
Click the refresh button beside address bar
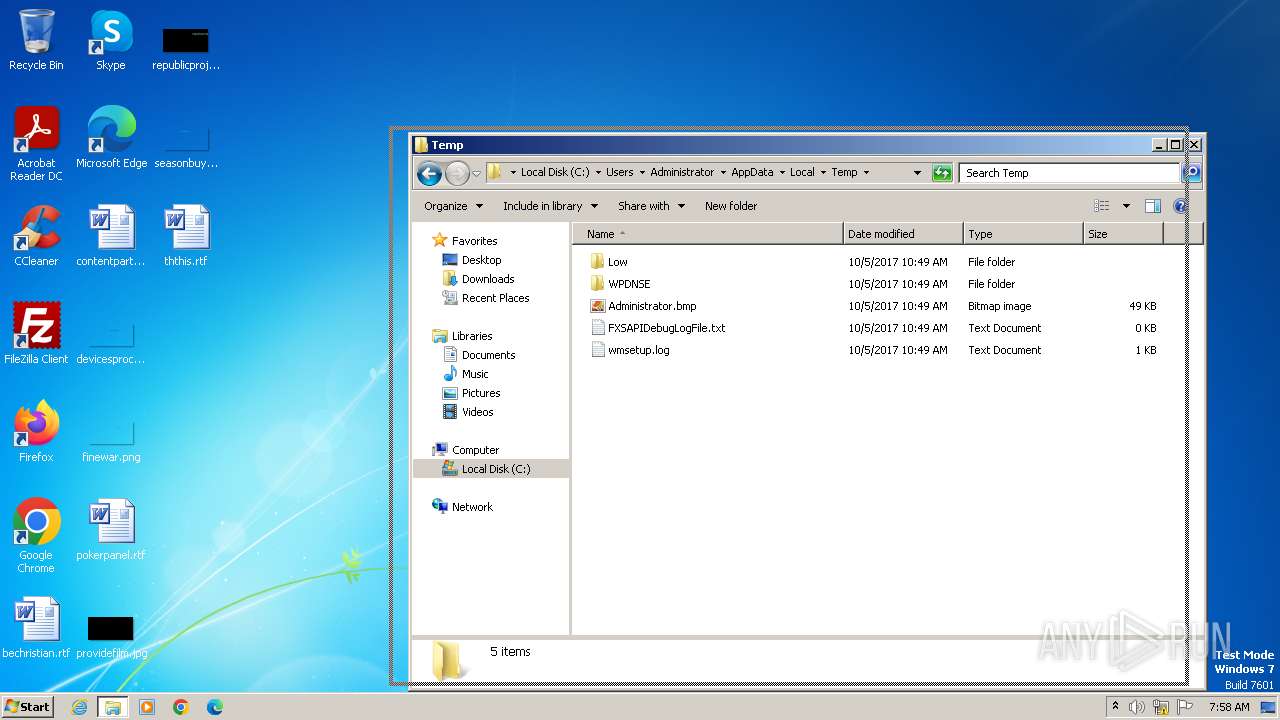click(942, 173)
